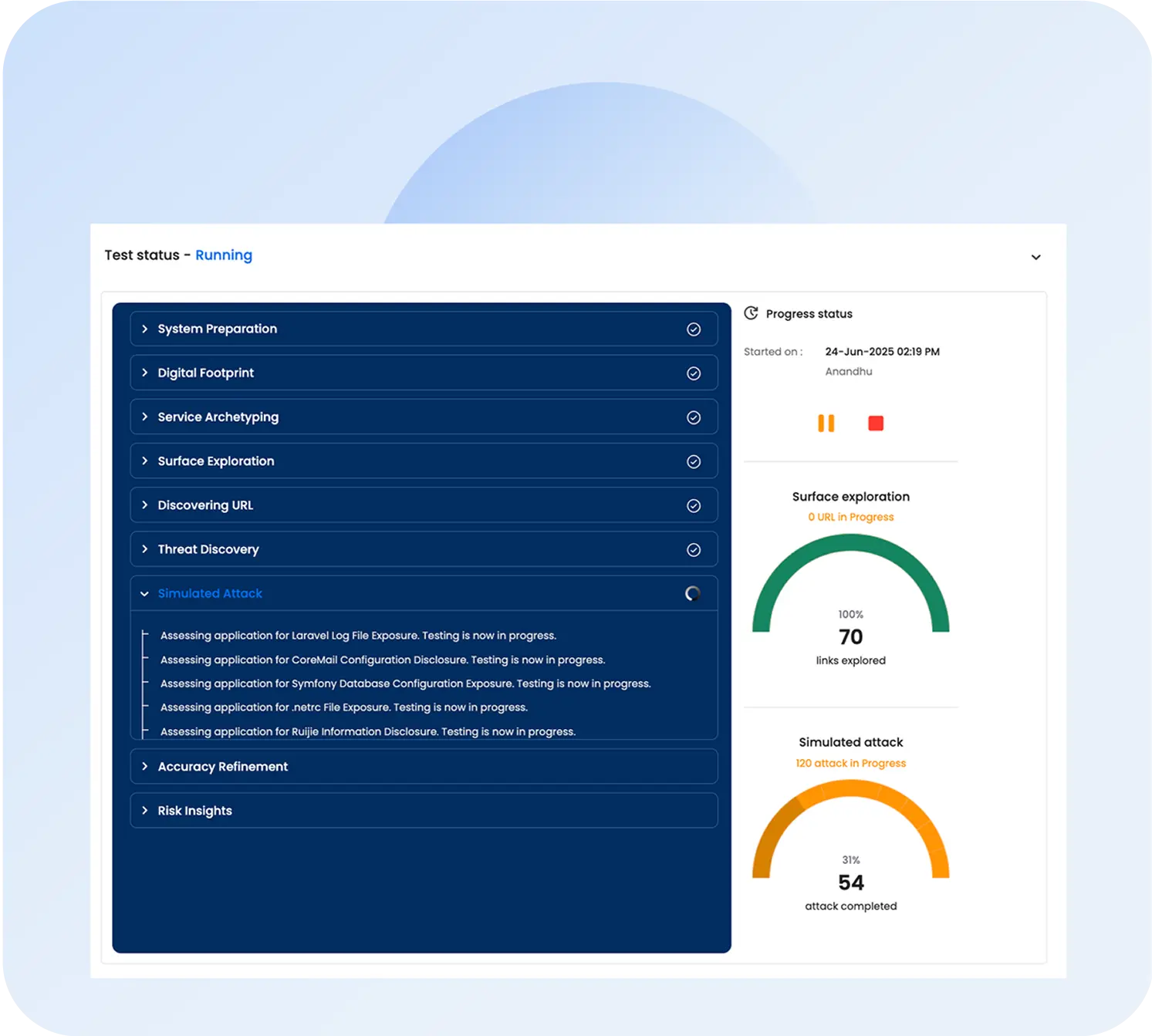The image size is (1152, 1036).
Task: Open the Service Archetyping step label
Action: (x=218, y=417)
